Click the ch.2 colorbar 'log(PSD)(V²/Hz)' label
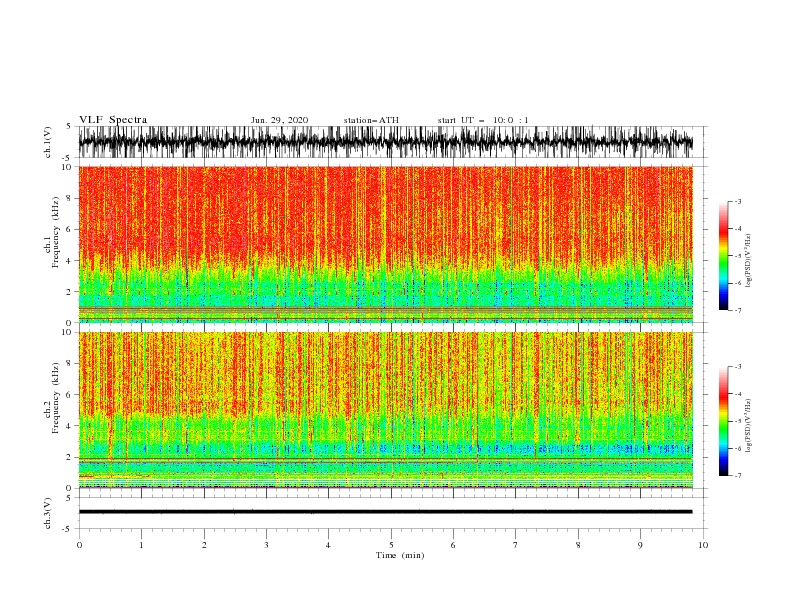Viewport: 792px width, 612px height. (749, 425)
